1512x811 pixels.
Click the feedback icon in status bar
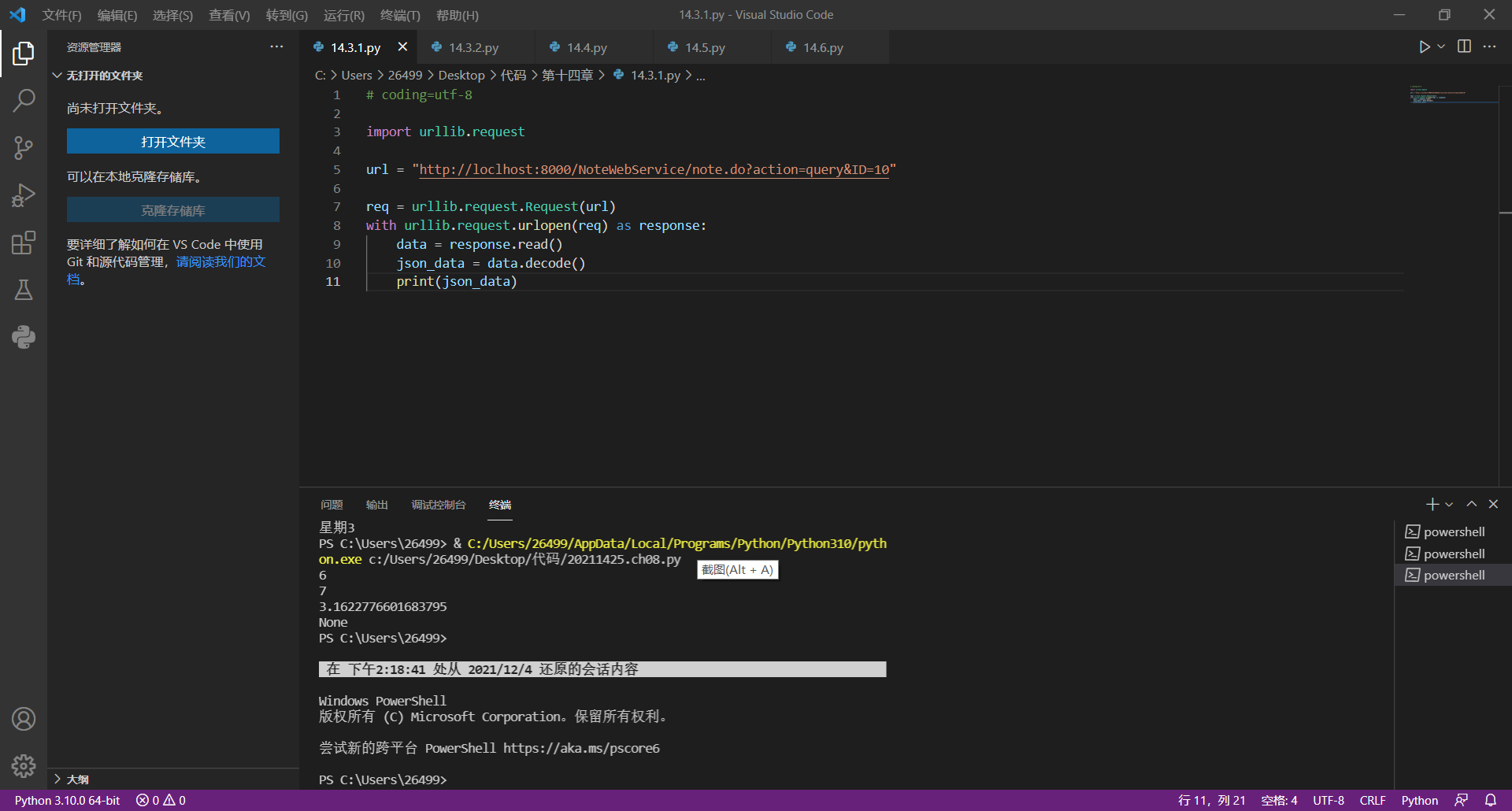[x=1462, y=800]
